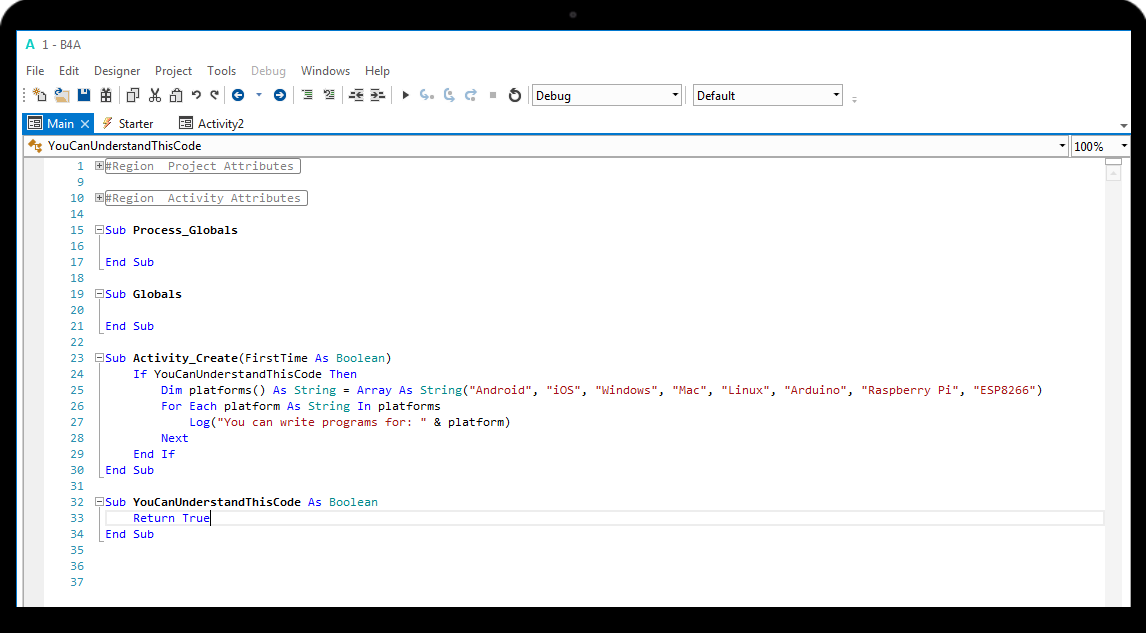Click the "Raspberry Pi" string literal
The width and height of the screenshot is (1146, 633).
click(910, 390)
